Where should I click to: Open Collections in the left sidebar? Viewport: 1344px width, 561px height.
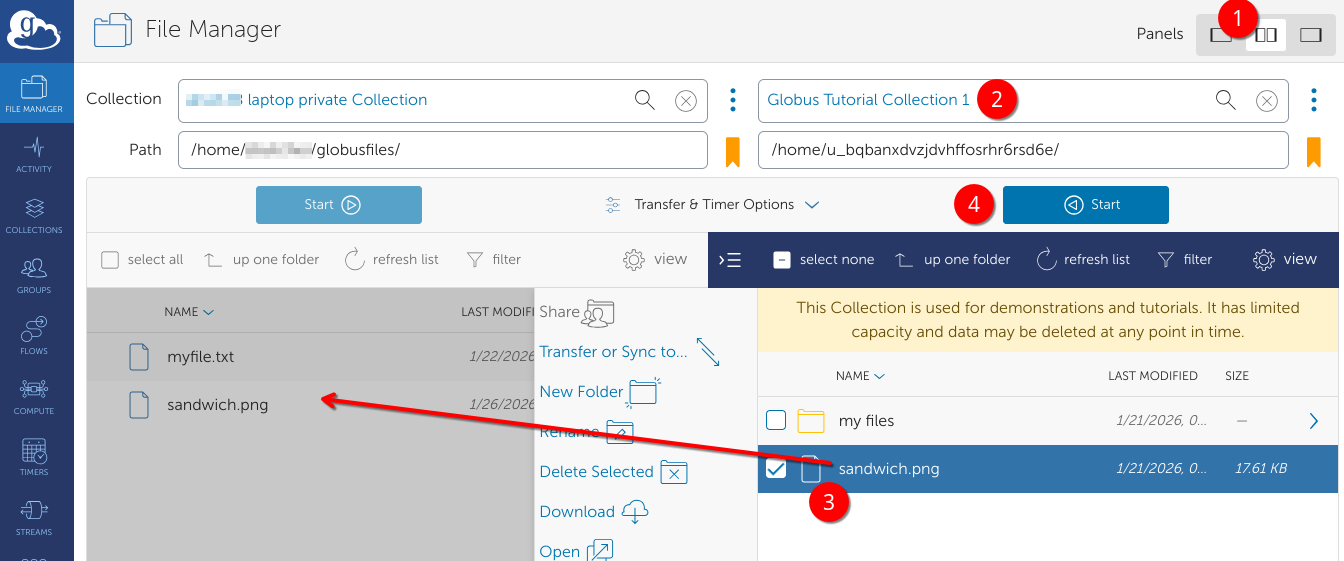(34, 215)
